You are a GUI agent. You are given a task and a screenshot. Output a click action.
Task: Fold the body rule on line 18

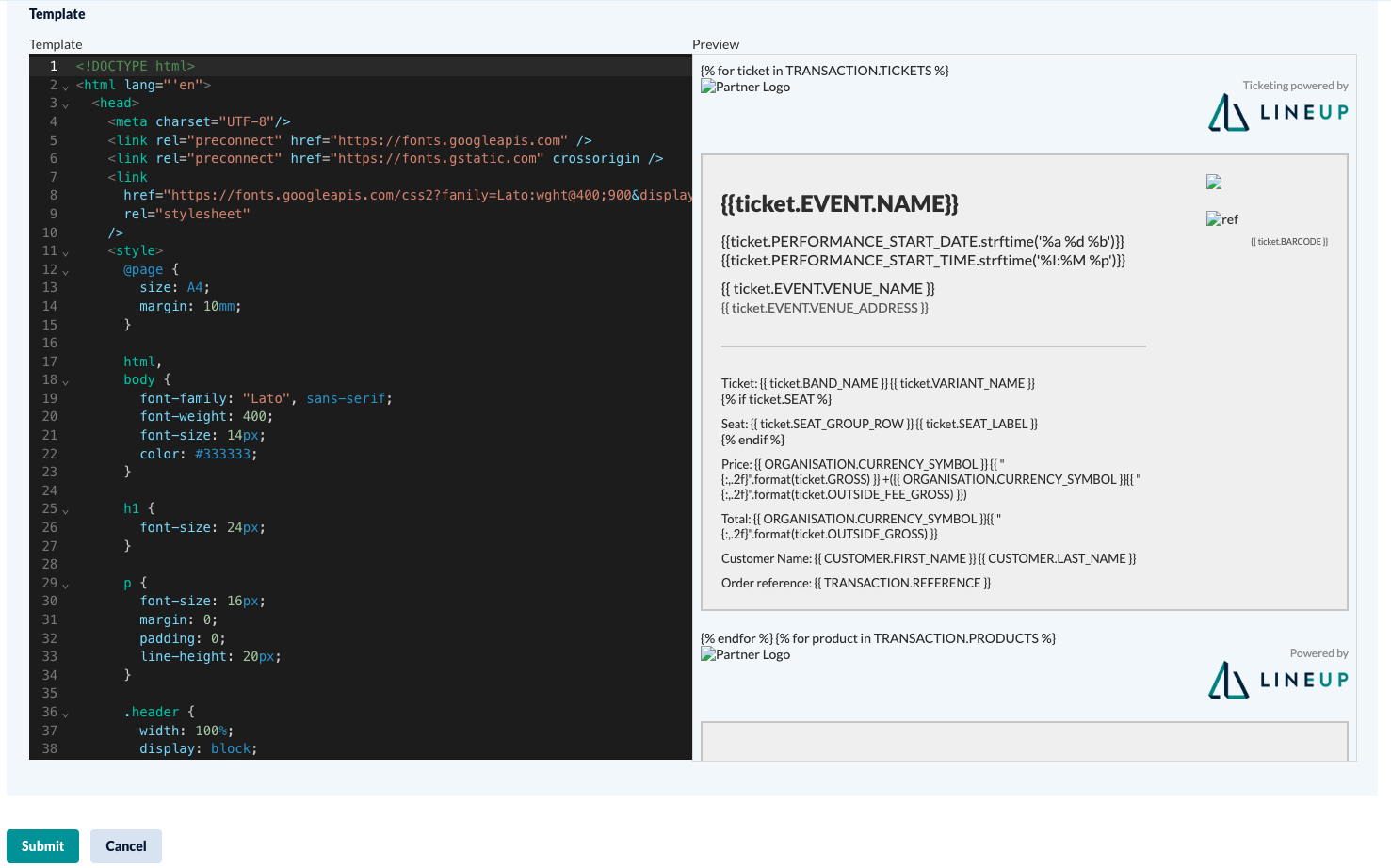click(65, 381)
